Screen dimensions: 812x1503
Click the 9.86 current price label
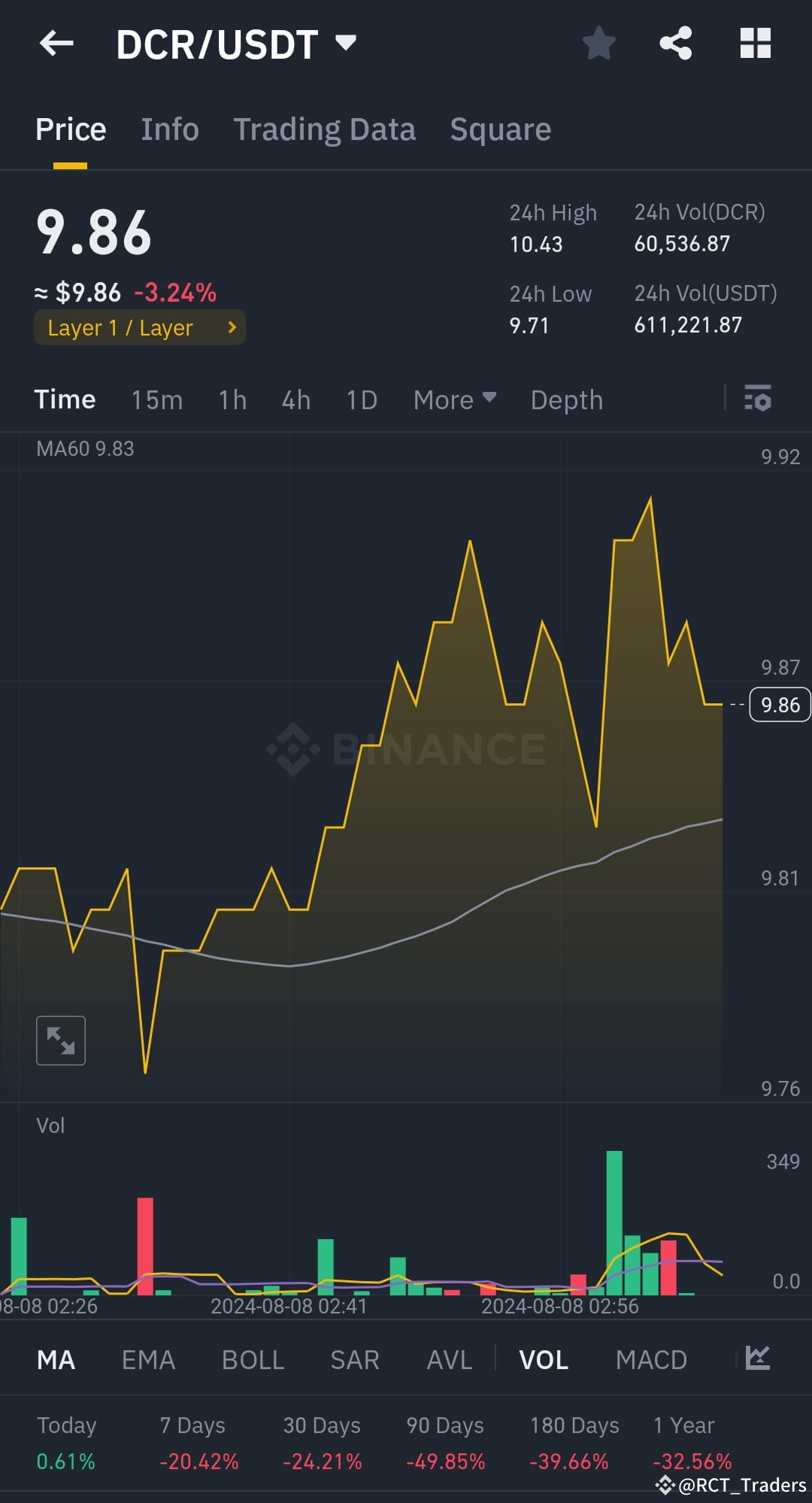point(778,705)
